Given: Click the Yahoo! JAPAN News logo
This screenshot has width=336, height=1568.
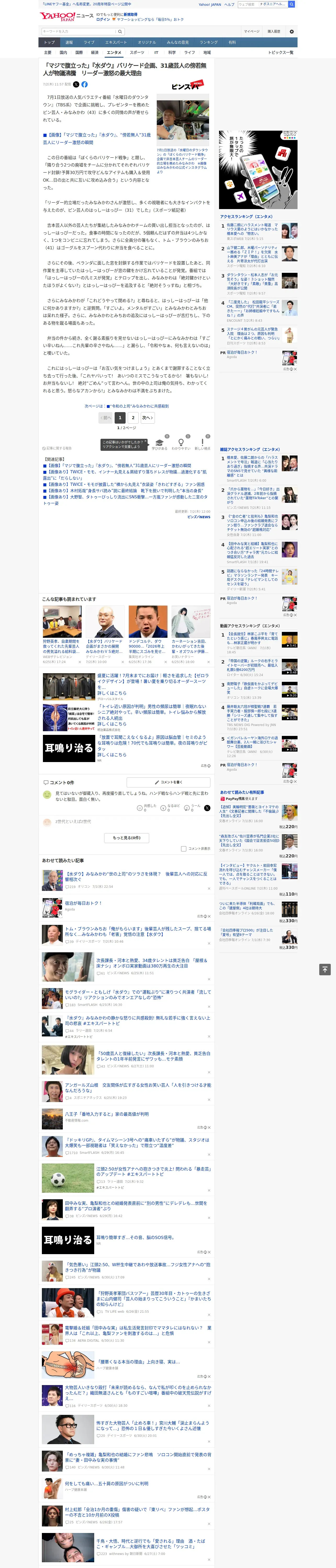Looking at the screenshot, I should pos(66,16).
